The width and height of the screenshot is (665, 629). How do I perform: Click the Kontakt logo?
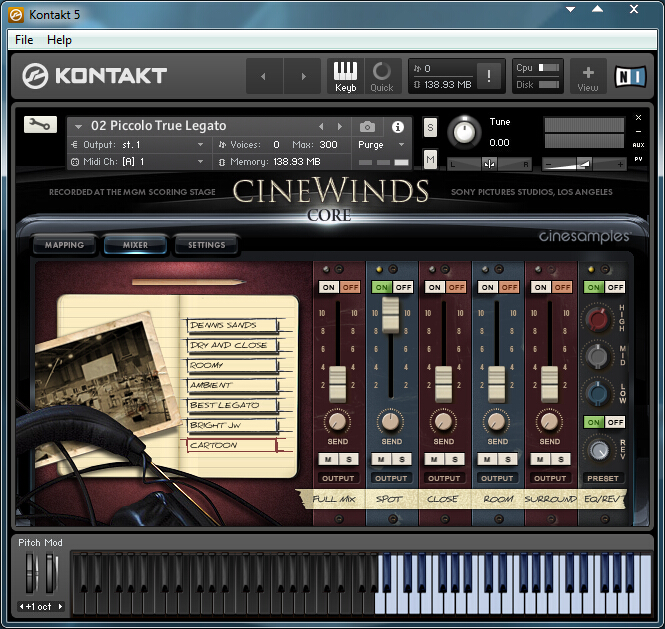coord(95,76)
